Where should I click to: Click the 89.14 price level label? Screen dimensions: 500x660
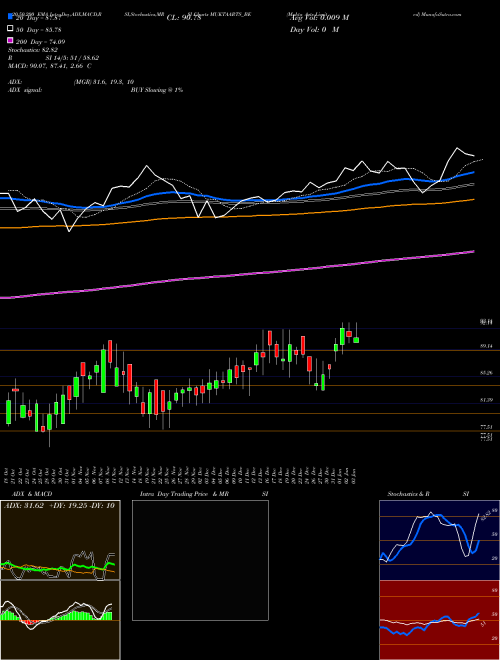point(486,346)
